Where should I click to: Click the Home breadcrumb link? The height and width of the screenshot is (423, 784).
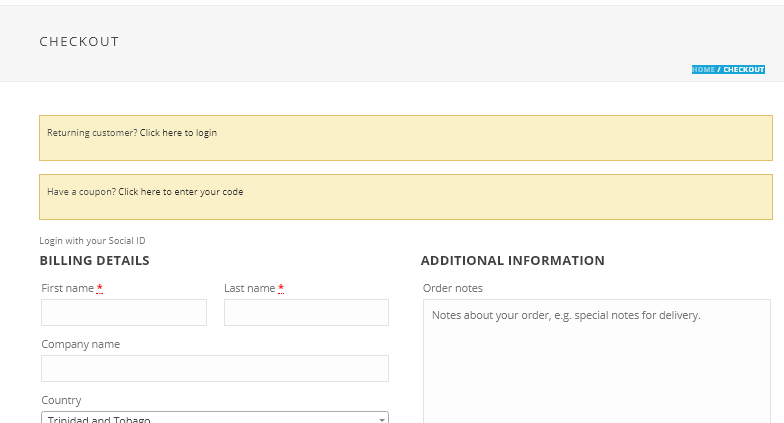(x=703, y=70)
